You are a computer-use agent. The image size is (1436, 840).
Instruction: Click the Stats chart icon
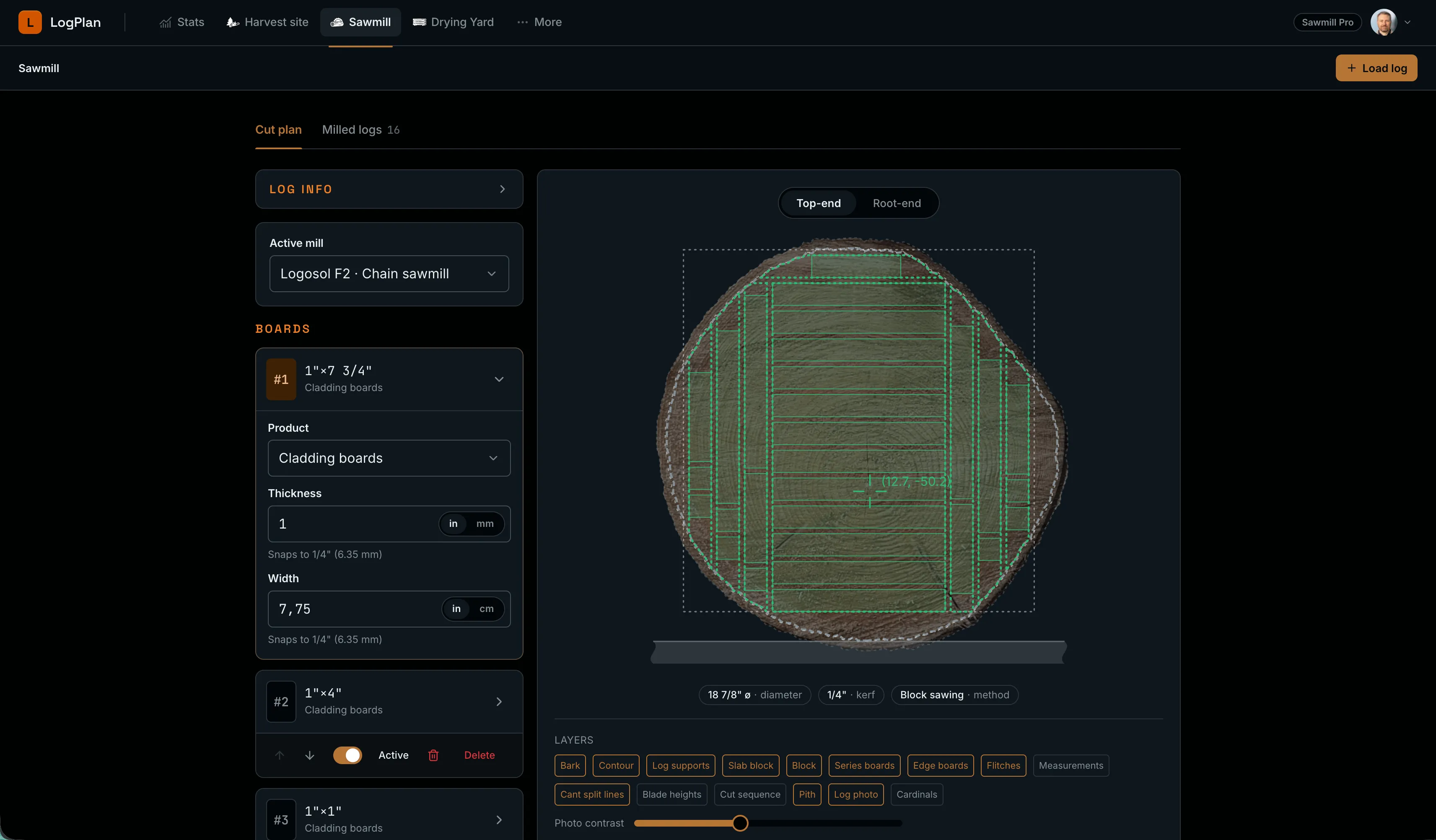[x=165, y=22]
